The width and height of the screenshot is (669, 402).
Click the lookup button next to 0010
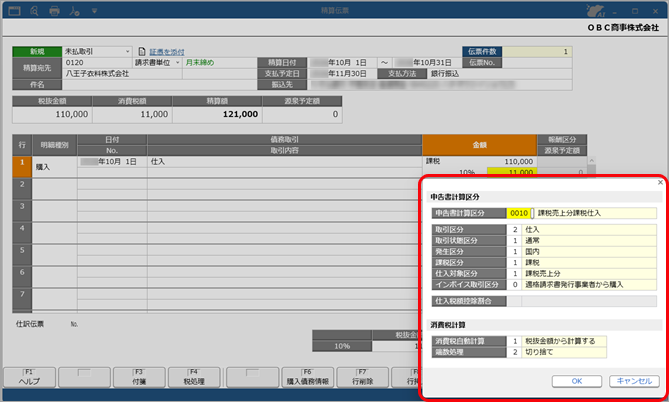(x=532, y=213)
